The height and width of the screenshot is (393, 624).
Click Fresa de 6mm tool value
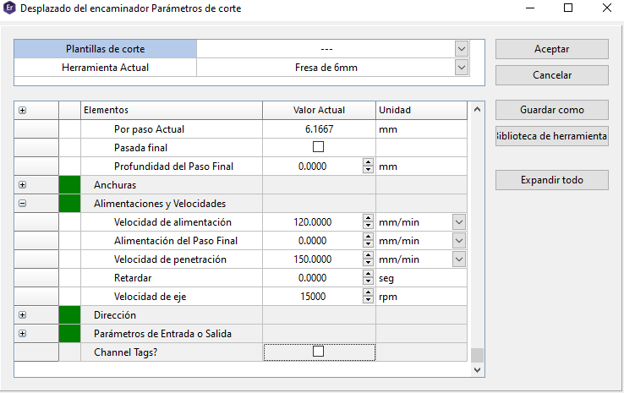(x=326, y=68)
